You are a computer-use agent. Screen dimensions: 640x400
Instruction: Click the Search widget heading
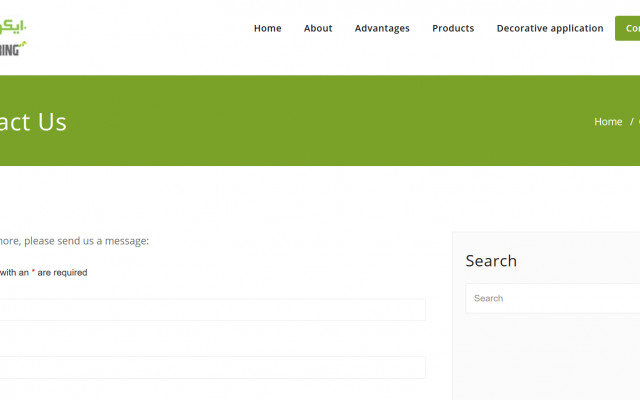(491, 261)
